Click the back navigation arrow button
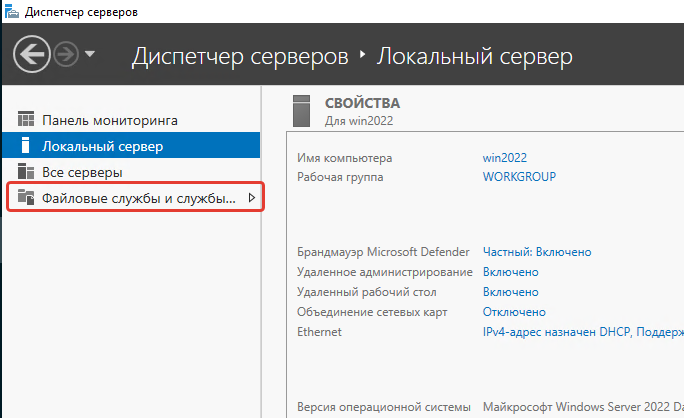The height and width of the screenshot is (418, 684). 32,55
